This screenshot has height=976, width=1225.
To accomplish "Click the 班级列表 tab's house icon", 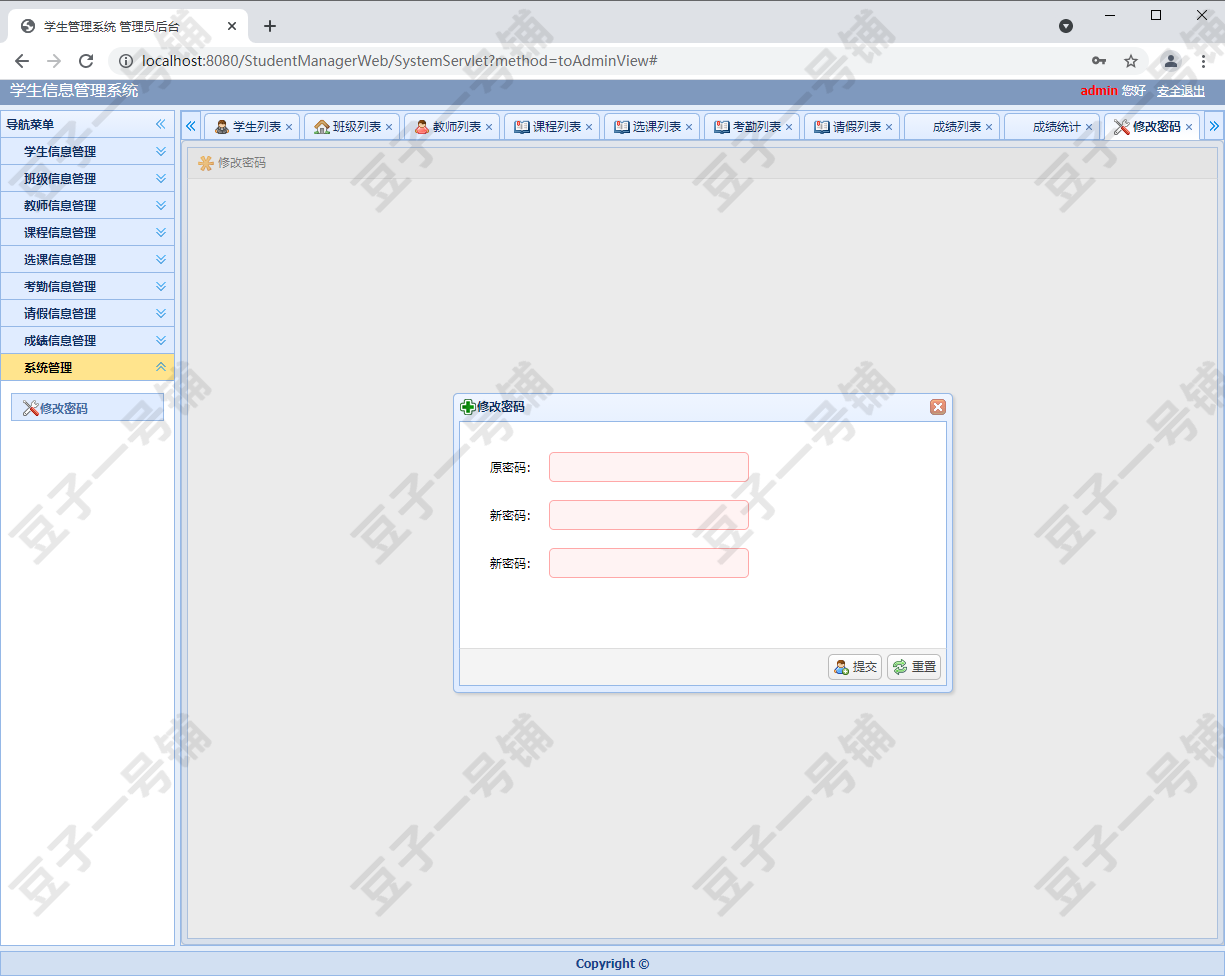I will coord(322,126).
